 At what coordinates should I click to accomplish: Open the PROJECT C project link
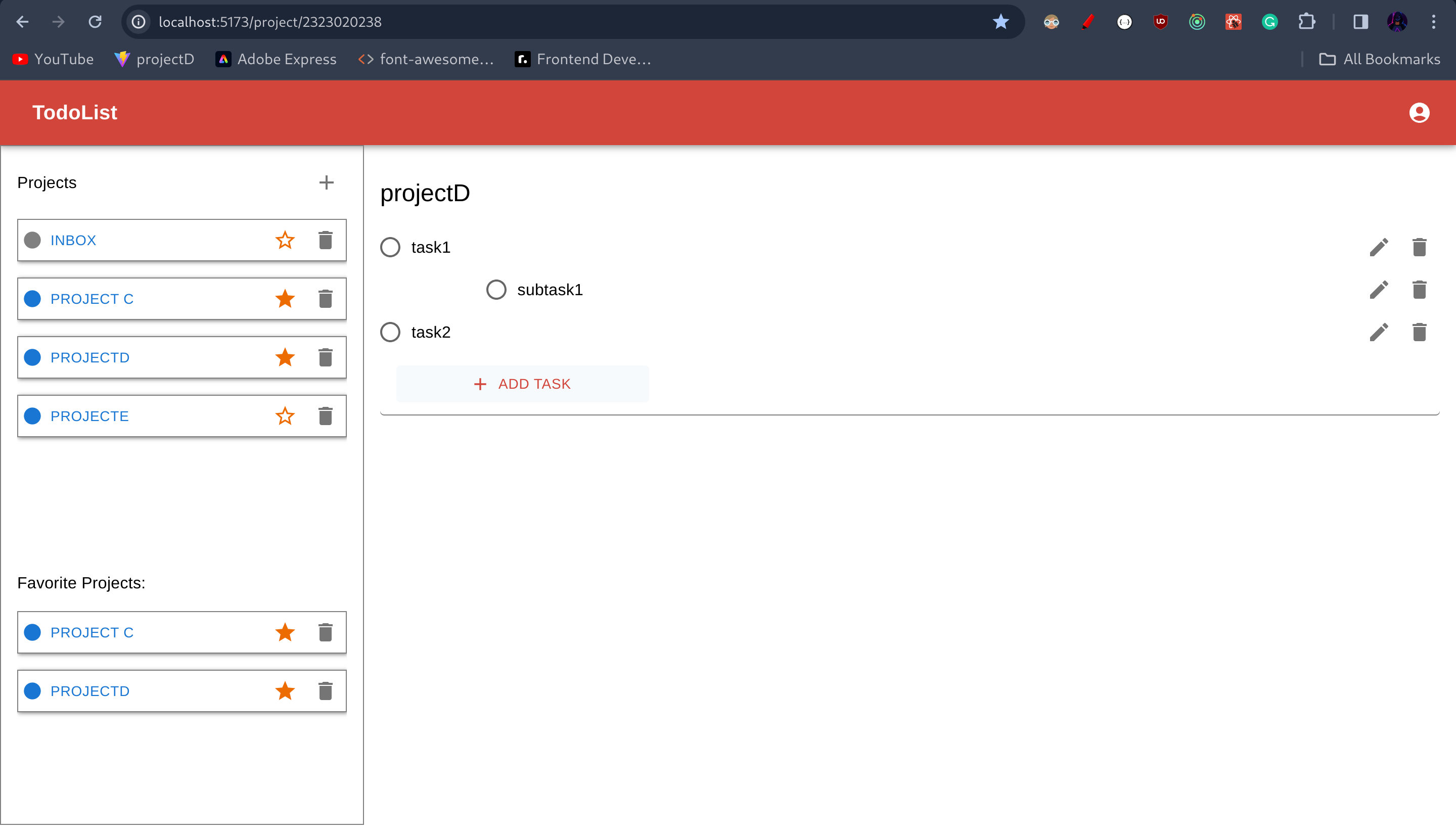click(92, 299)
